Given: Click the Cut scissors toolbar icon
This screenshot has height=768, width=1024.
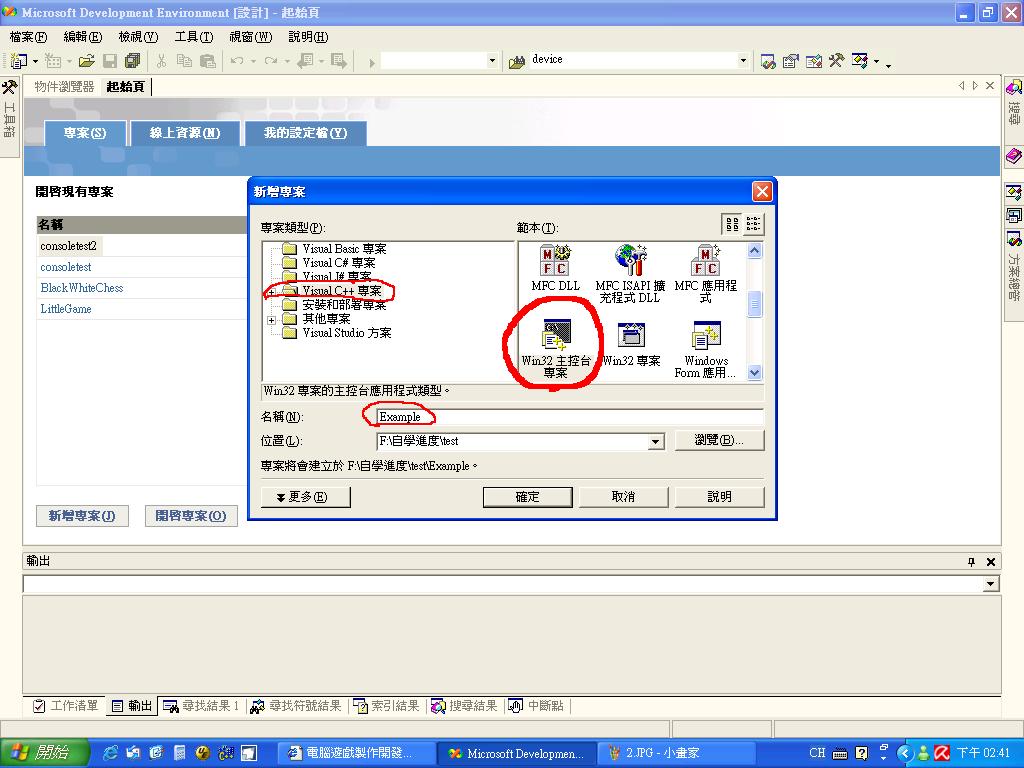Looking at the screenshot, I should tap(161, 61).
